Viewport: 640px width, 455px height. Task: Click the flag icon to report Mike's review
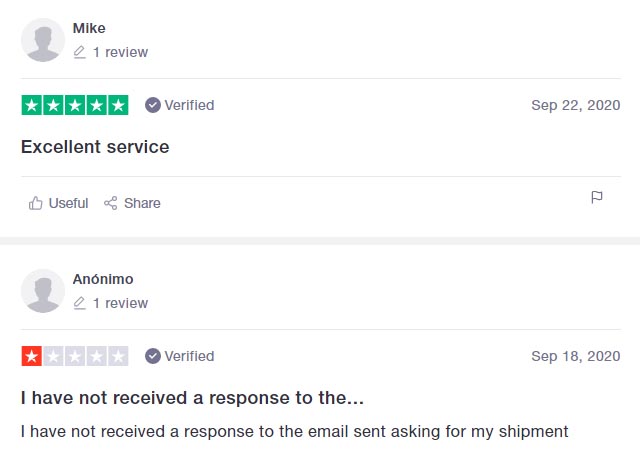pos(597,197)
